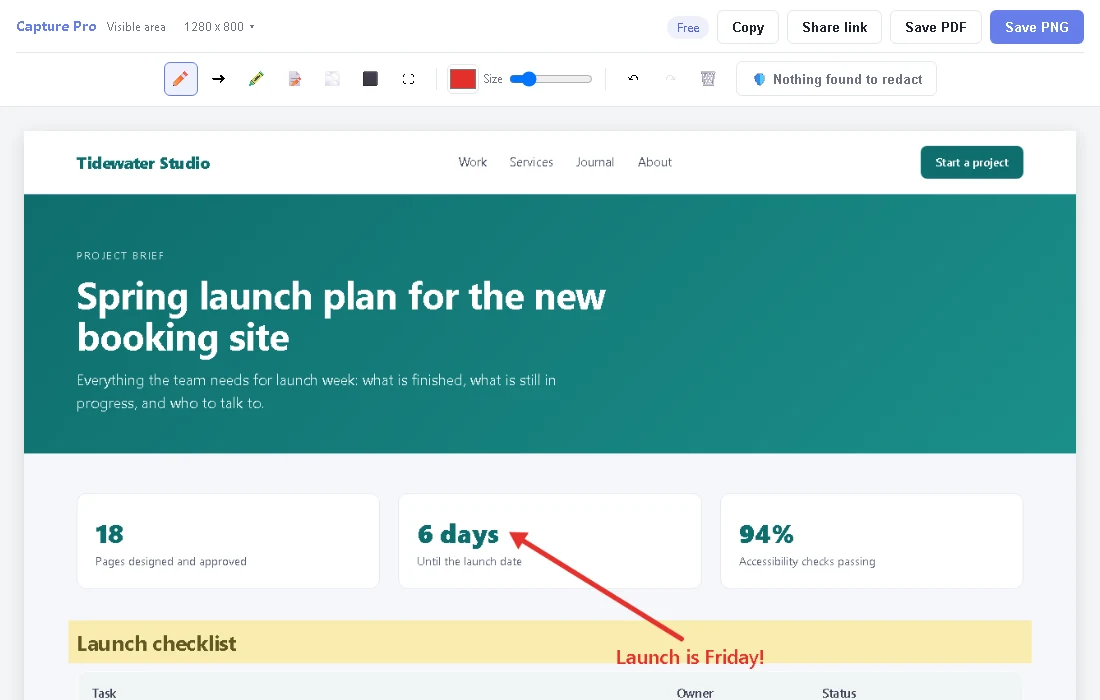Image resolution: width=1100 pixels, height=700 pixels.
Task: Click the Visible area label
Action: pyautogui.click(x=136, y=27)
